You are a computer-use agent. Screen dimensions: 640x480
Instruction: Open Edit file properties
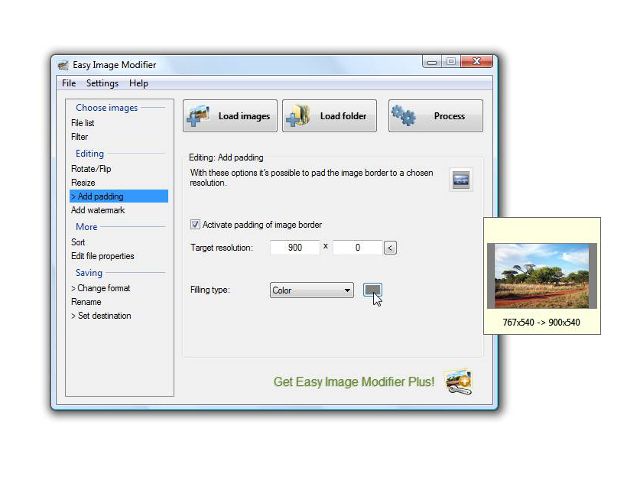coord(102,256)
